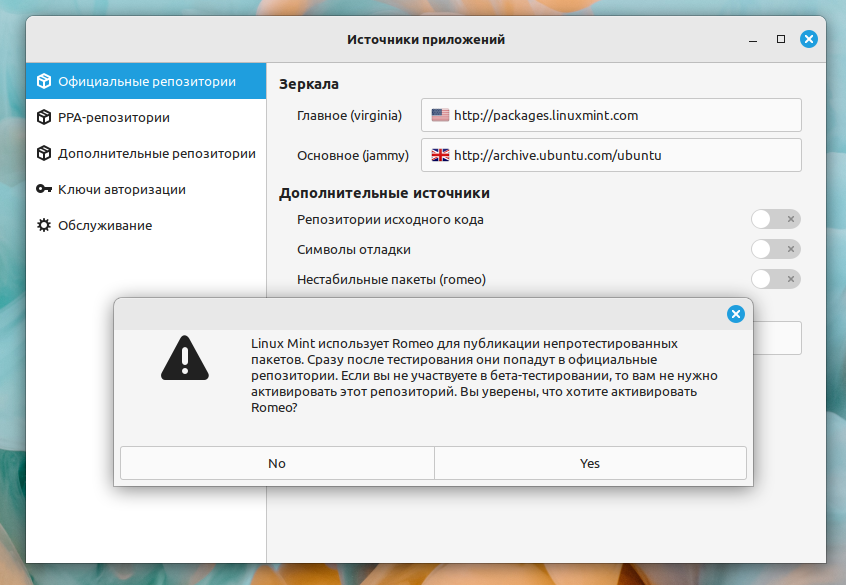Click the Нестабильные пакеты (romeo) label
The image size is (846, 585).
coord(391,280)
